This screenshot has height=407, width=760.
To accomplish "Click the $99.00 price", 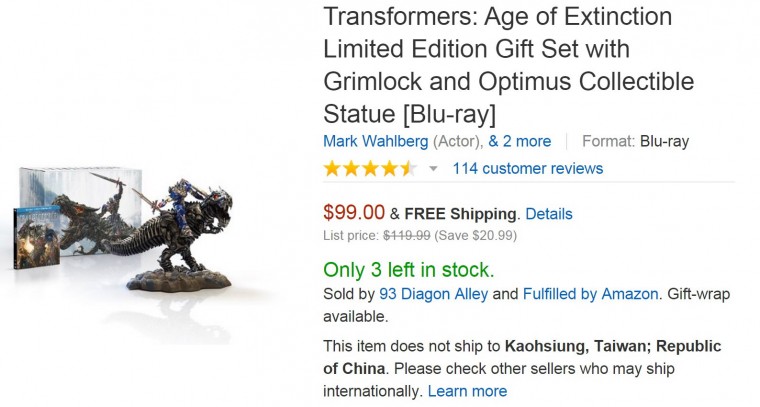I will click(354, 212).
